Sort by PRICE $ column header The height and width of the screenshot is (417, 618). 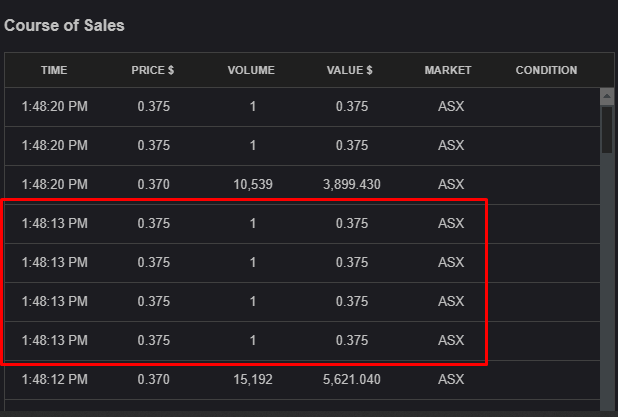pos(153,70)
